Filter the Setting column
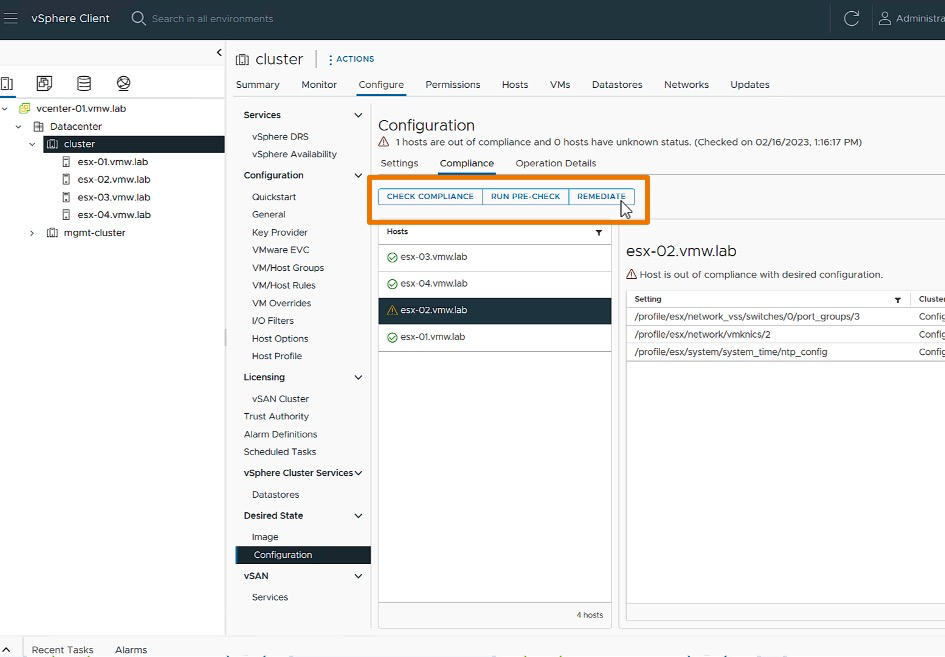The height and width of the screenshot is (657, 945). pos(898,299)
